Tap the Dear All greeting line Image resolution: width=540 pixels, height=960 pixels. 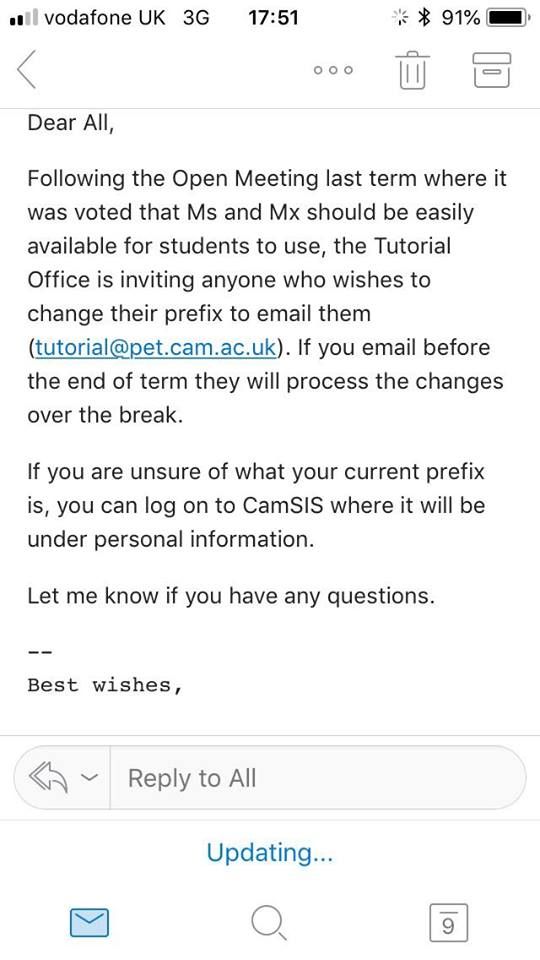coord(70,123)
